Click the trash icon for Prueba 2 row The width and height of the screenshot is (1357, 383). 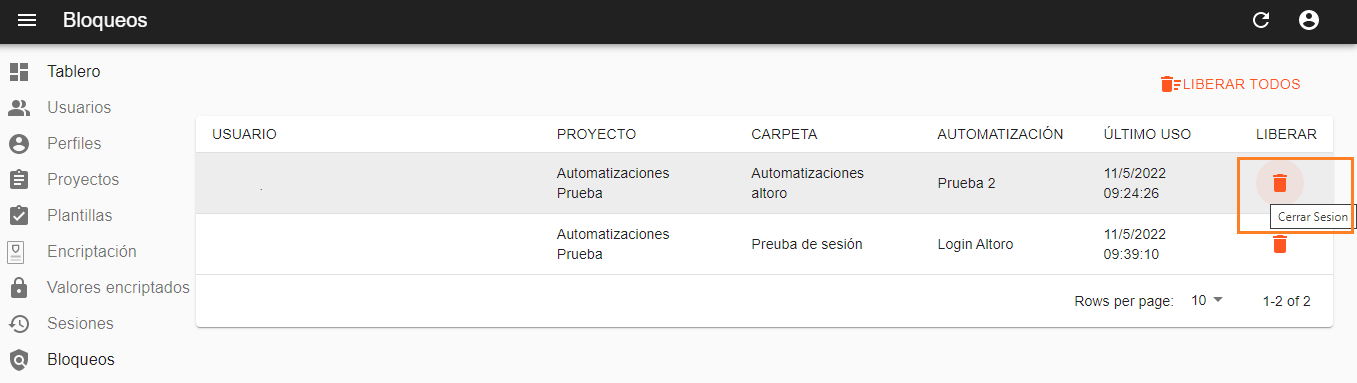(1279, 183)
